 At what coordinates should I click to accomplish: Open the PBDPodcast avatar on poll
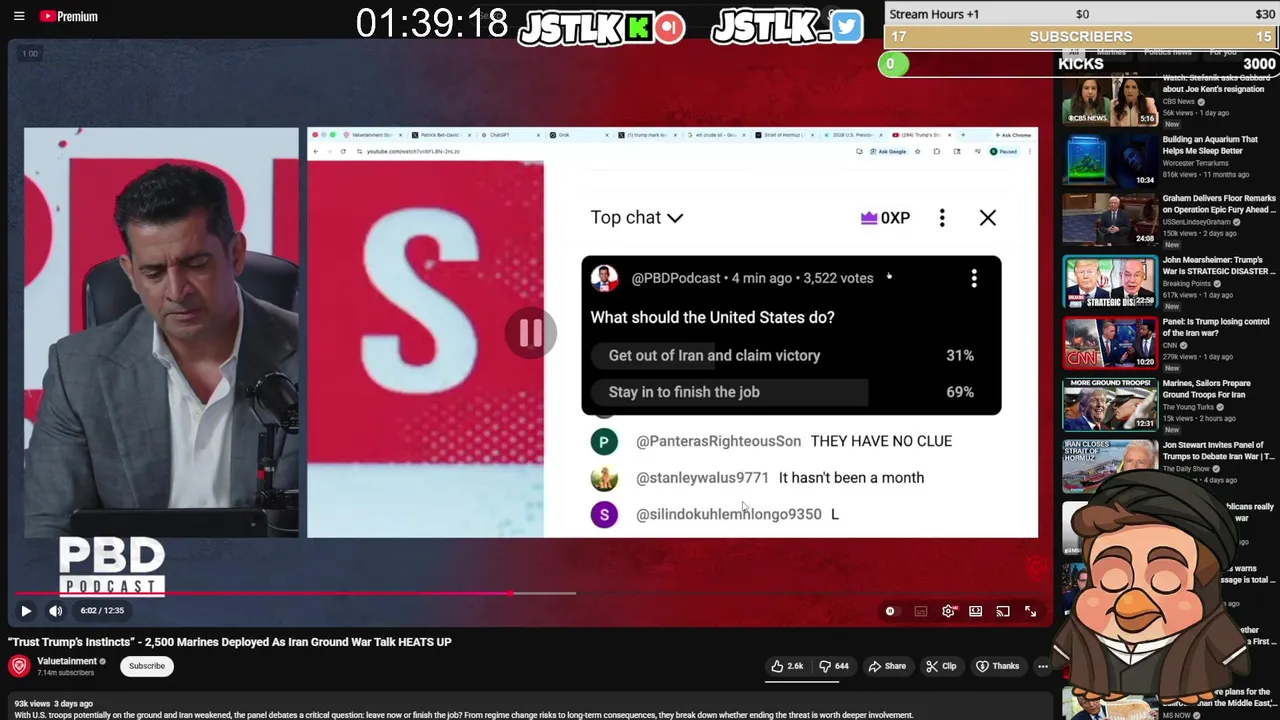604,279
